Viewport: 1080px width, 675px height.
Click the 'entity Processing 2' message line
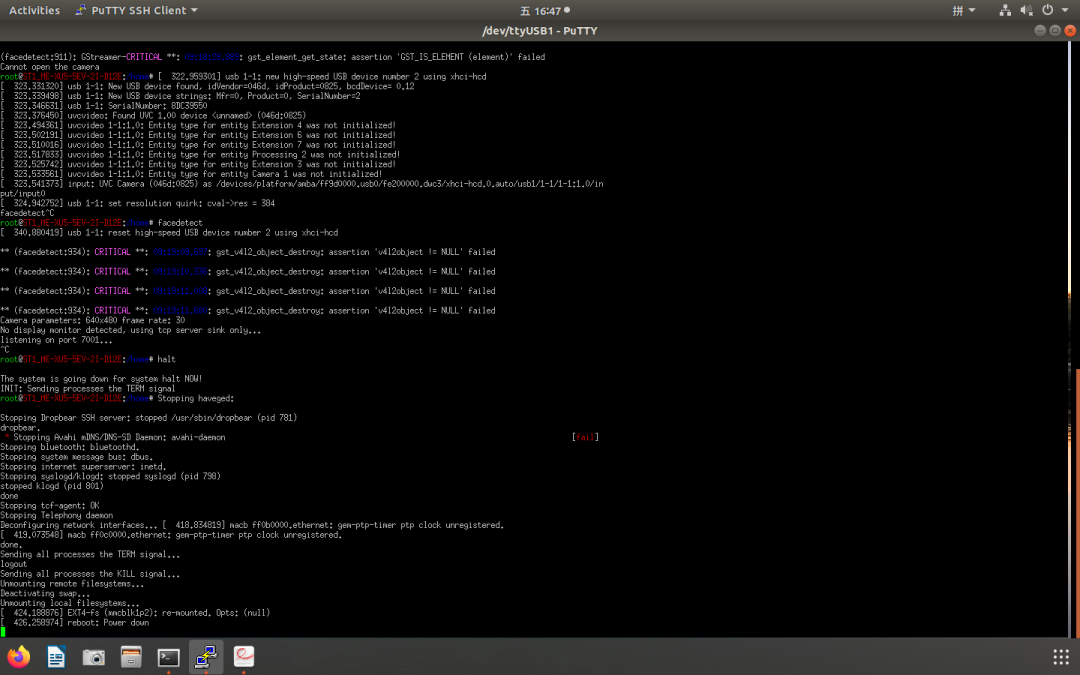click(x=200, y=155)
